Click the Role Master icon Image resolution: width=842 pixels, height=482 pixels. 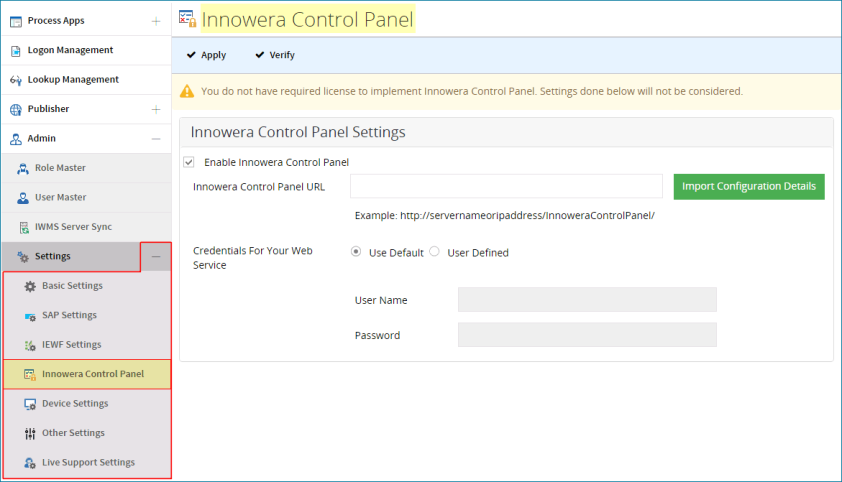[23, 169]
